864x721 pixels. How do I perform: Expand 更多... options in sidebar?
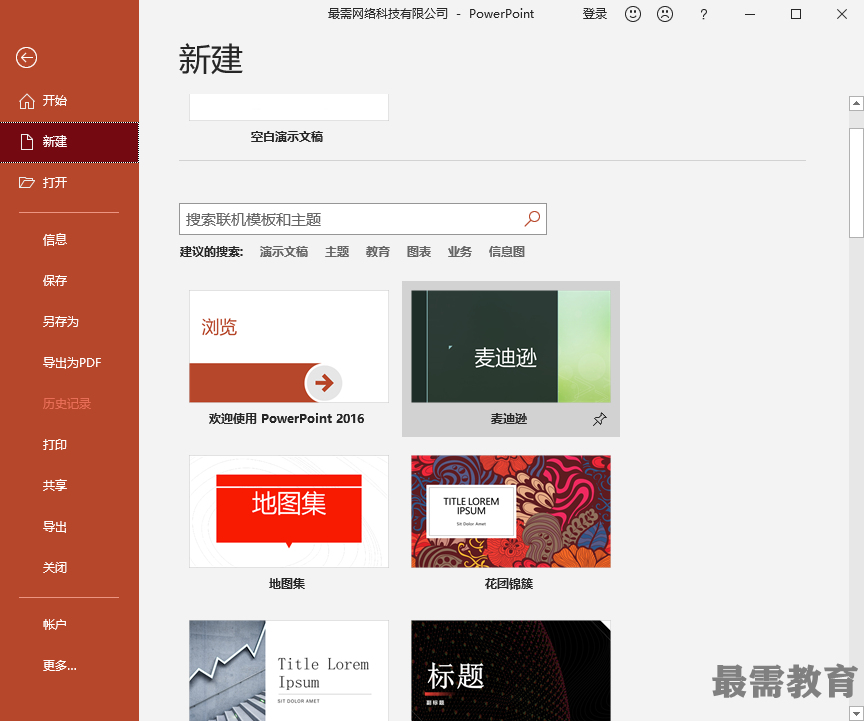tap(60, 665)
